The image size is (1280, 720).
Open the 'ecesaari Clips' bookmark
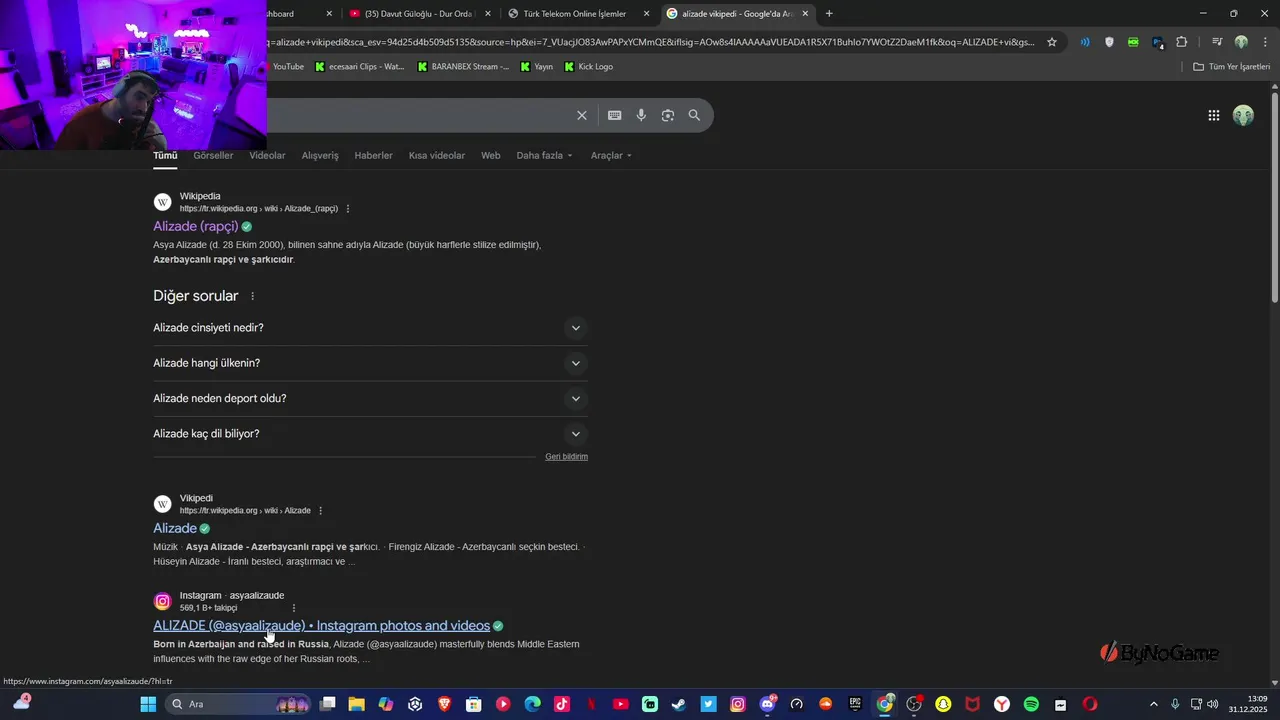(x=359, y=67)
